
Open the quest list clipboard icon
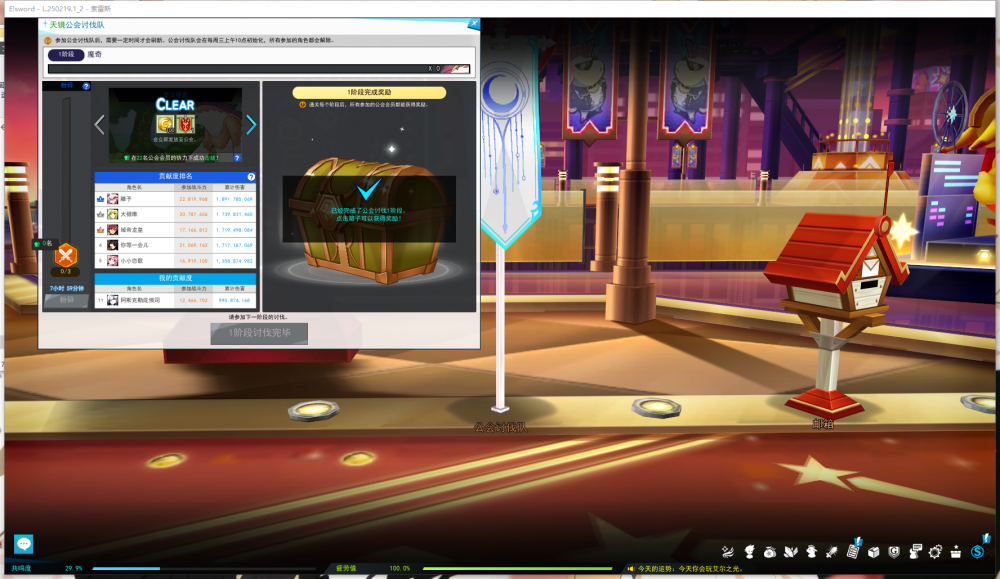point(853,551)
